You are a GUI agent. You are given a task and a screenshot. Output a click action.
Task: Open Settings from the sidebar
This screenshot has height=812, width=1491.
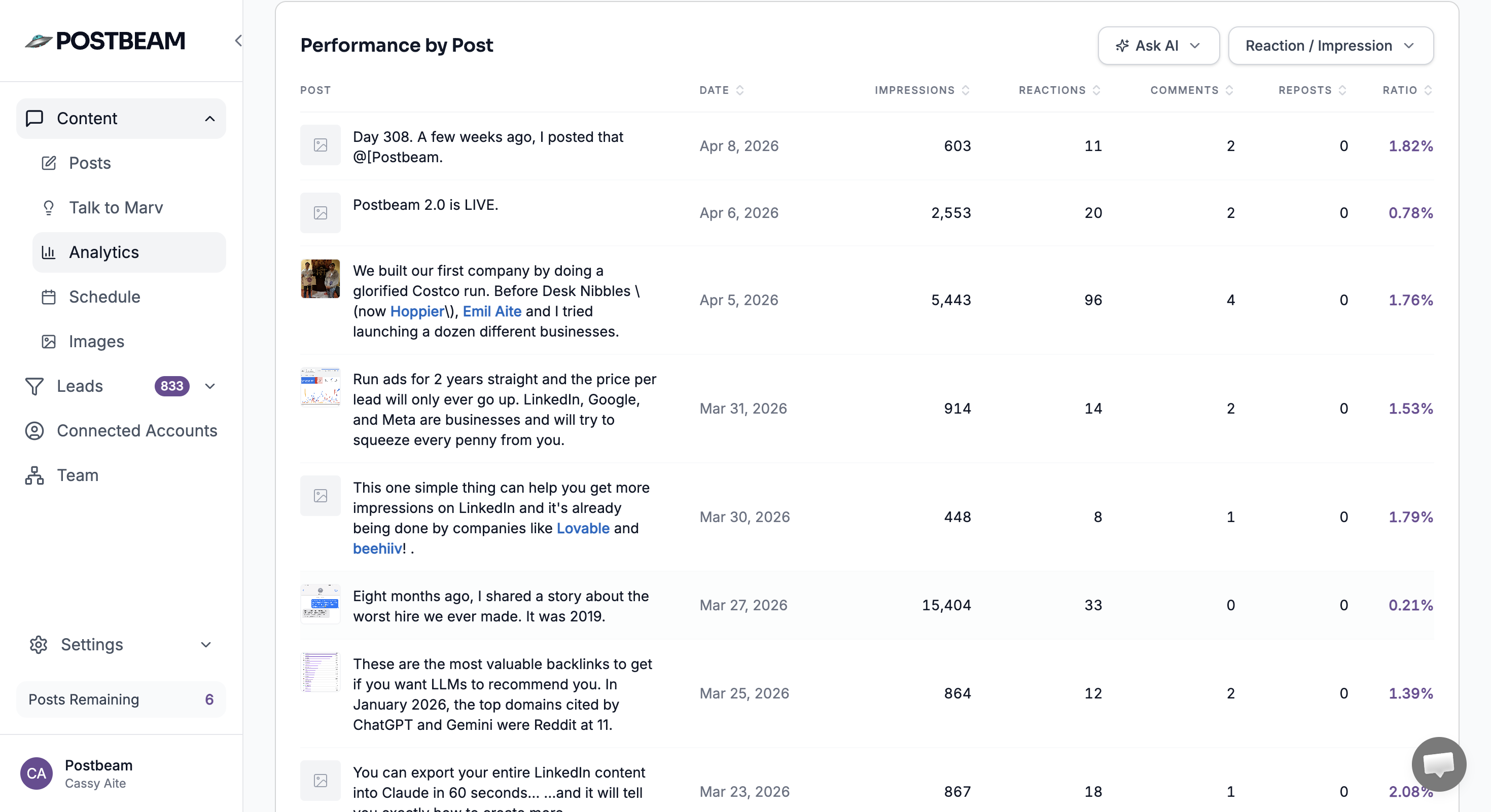click(93, 645)
